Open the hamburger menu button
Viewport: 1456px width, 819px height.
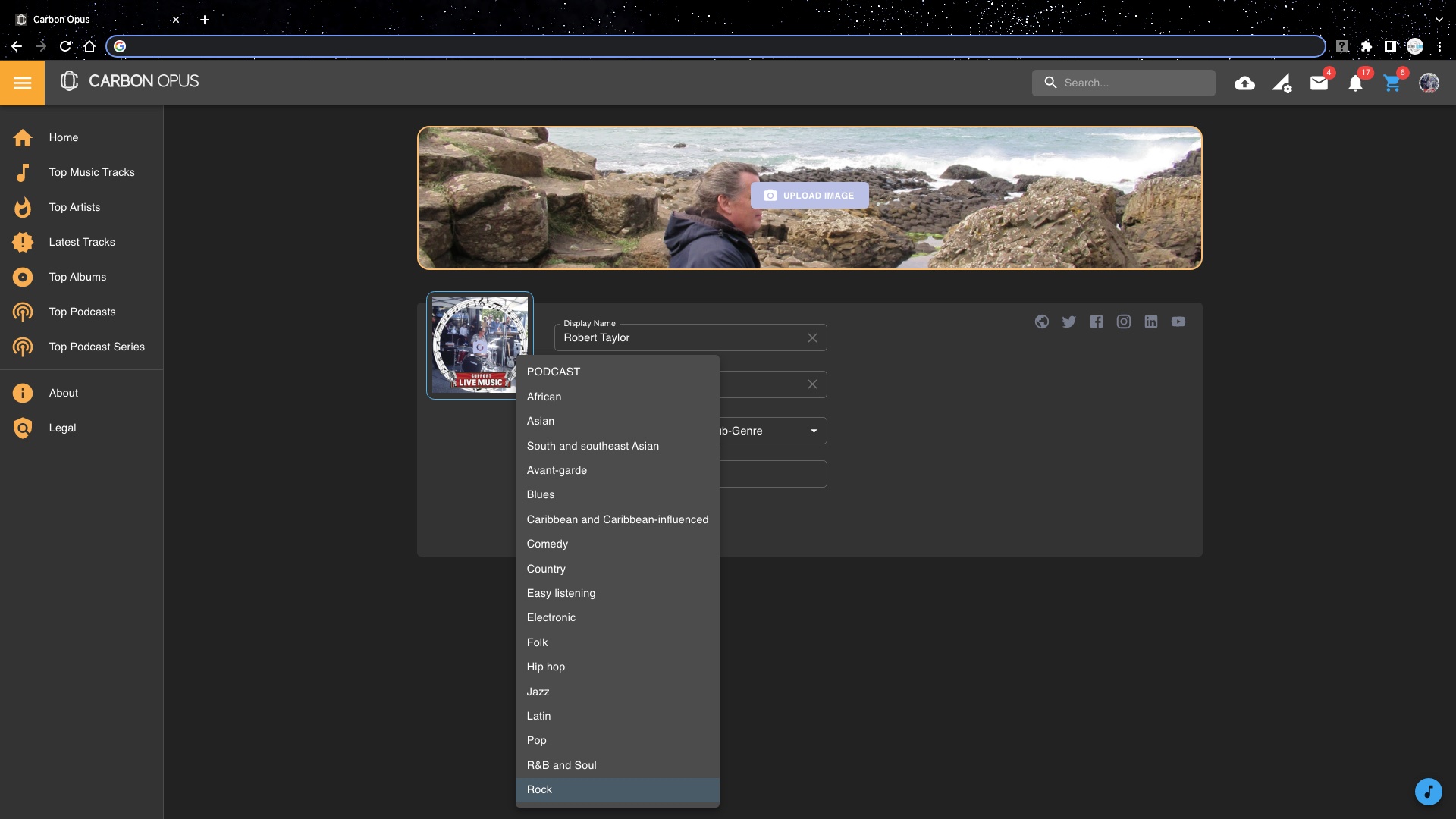tap(22, 83)
